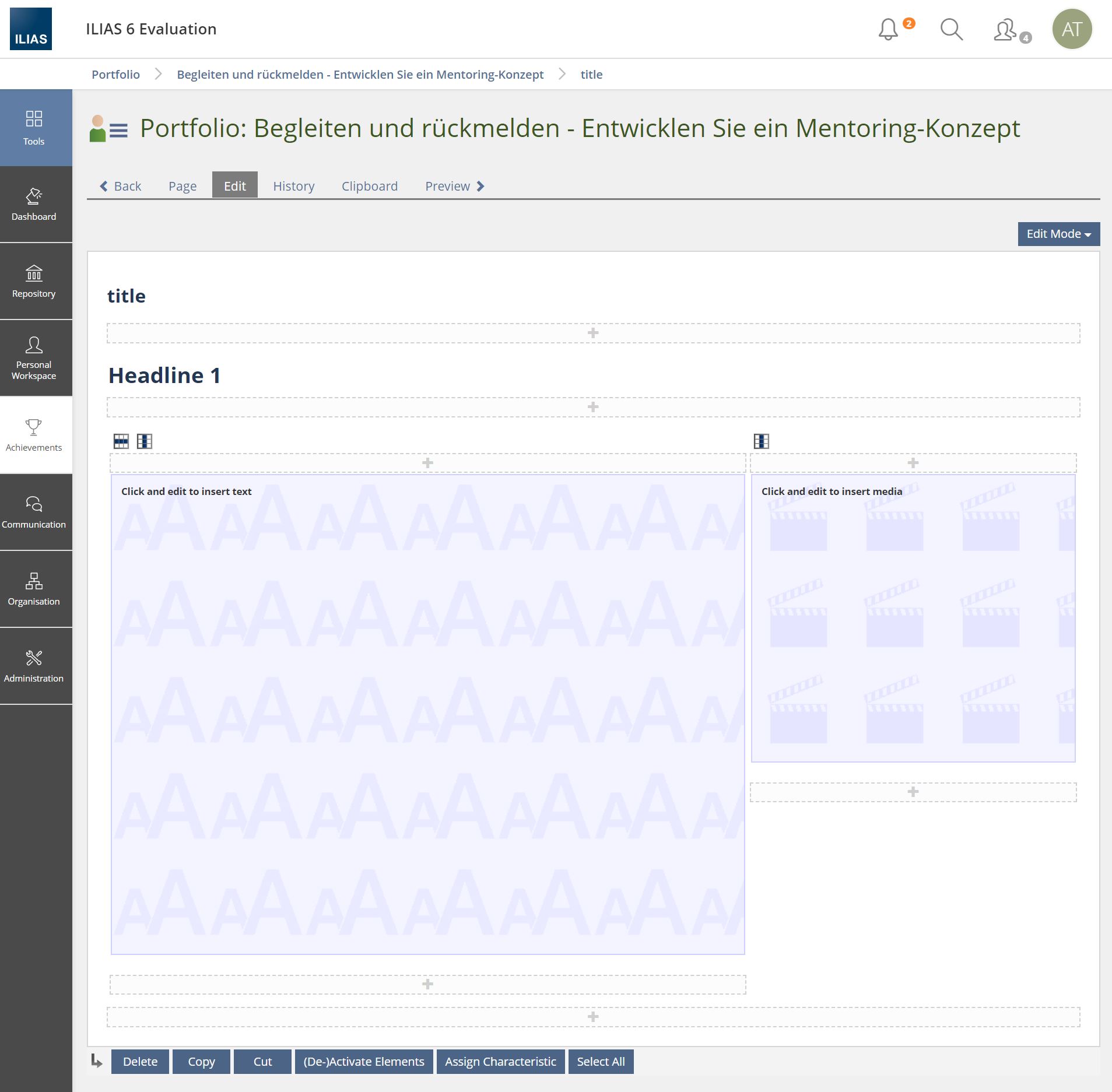Image resolution: width=1112 pixels, height=1092 pixels.
Task: Click the search magnifier icon
Action: 951,29
